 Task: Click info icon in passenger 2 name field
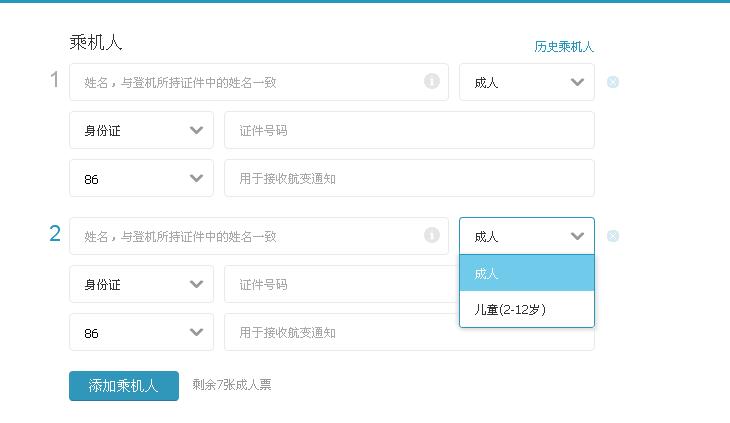[x=432, y=235]
